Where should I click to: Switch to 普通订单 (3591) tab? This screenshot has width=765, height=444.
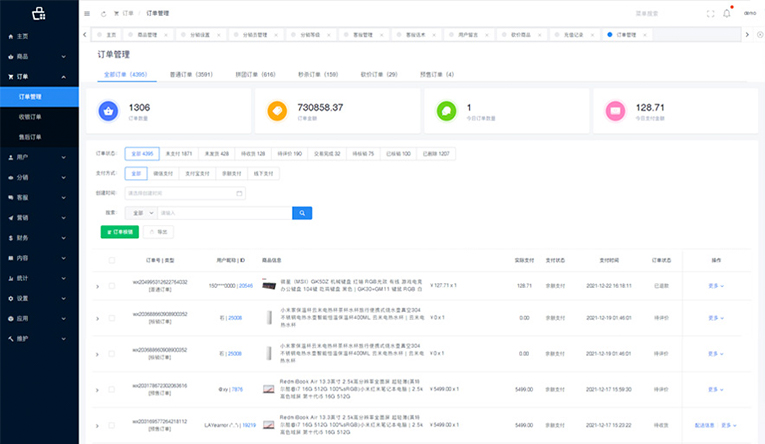(x=191, y=74)
